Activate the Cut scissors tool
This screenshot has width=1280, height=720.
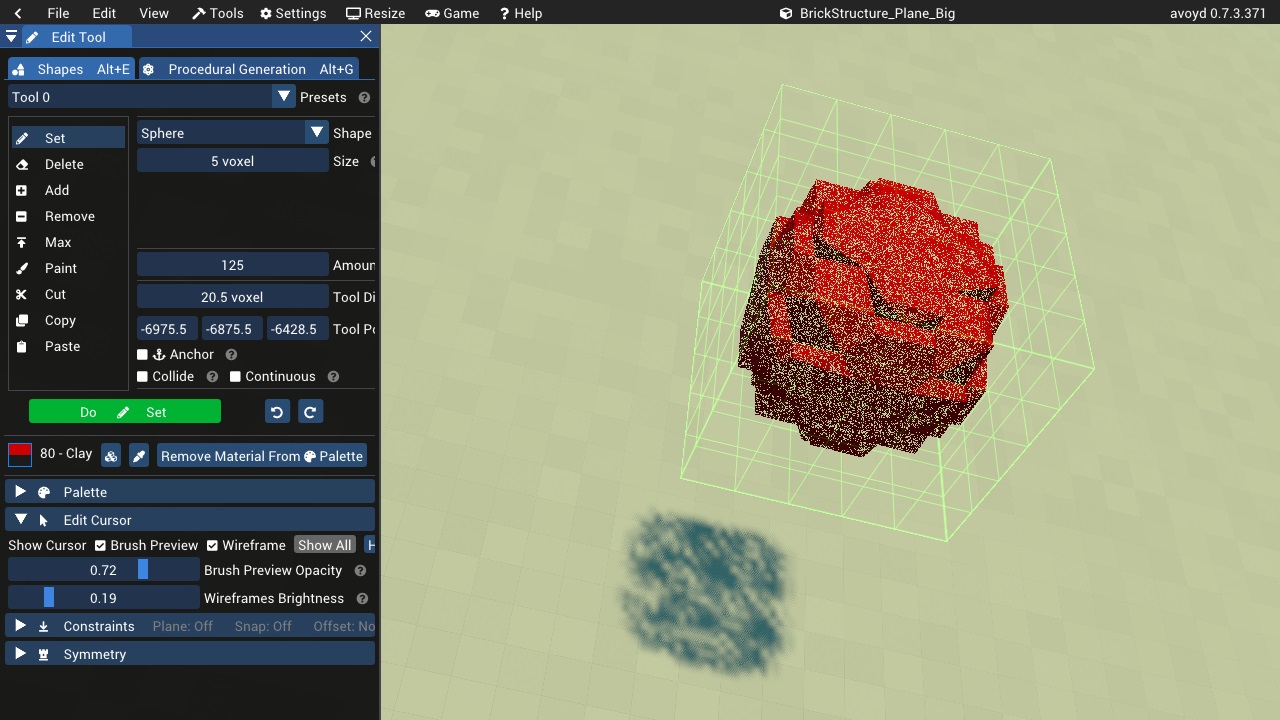pos(52,294)
